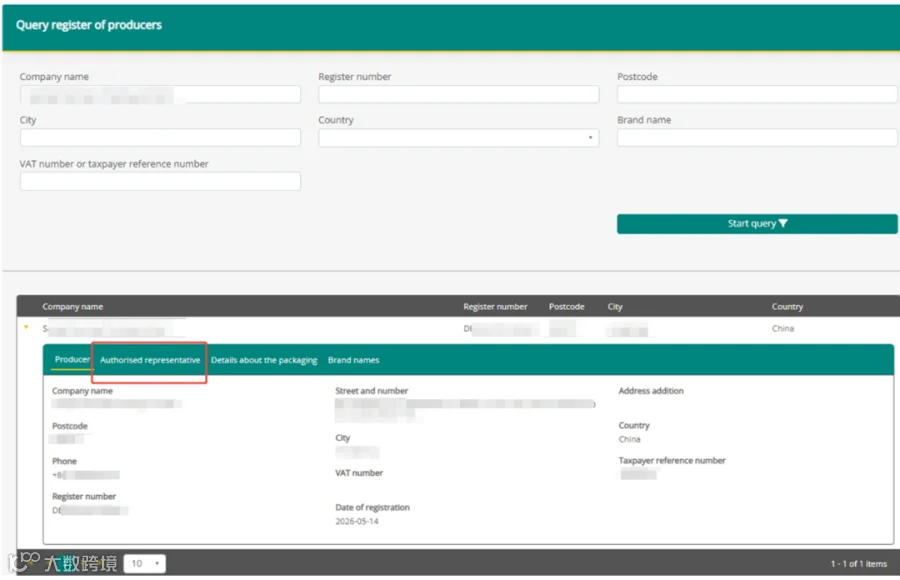The image size is (900, 580).
Task: Focus the Register number input field
Action: point(459,95)
